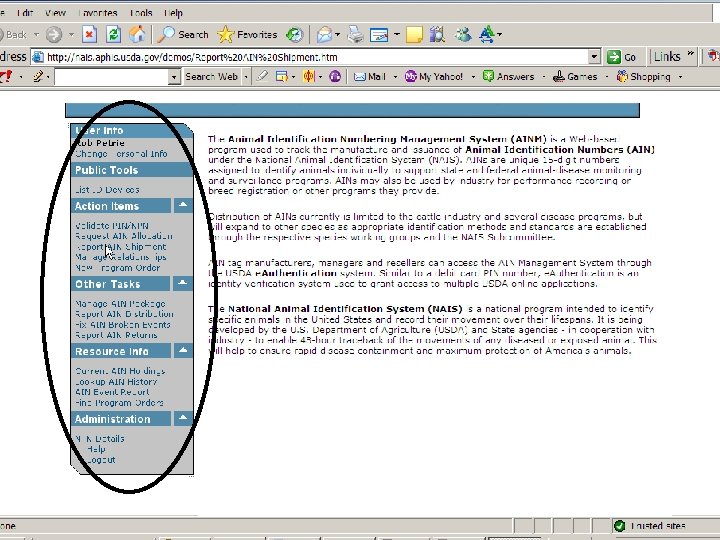Collapse the Other Tasks section arrow
The image size is (720, 540).
tap(183, 283)
